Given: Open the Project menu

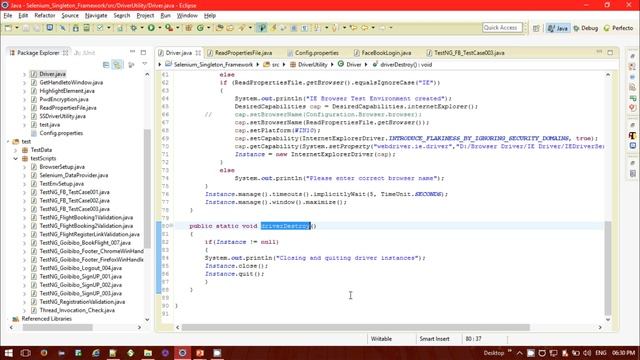Looking at the screenshot, I should [x=145, y=16].
